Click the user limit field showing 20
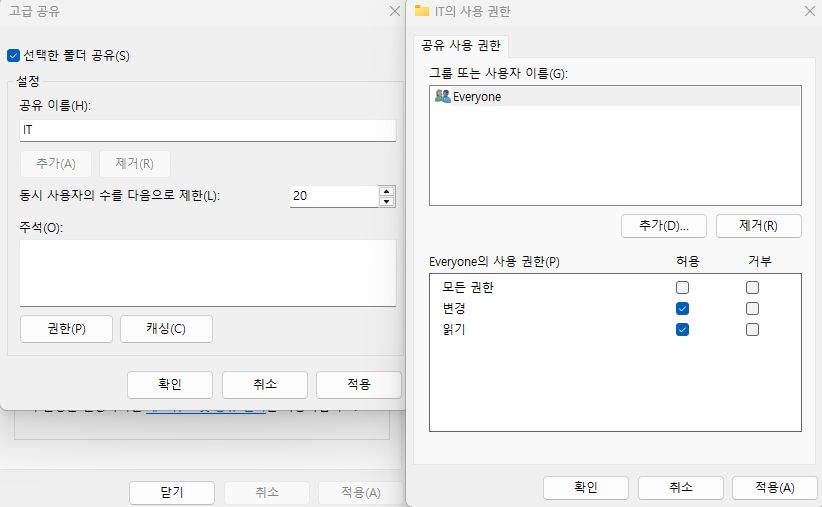The image size is (822, 507). 334,196
